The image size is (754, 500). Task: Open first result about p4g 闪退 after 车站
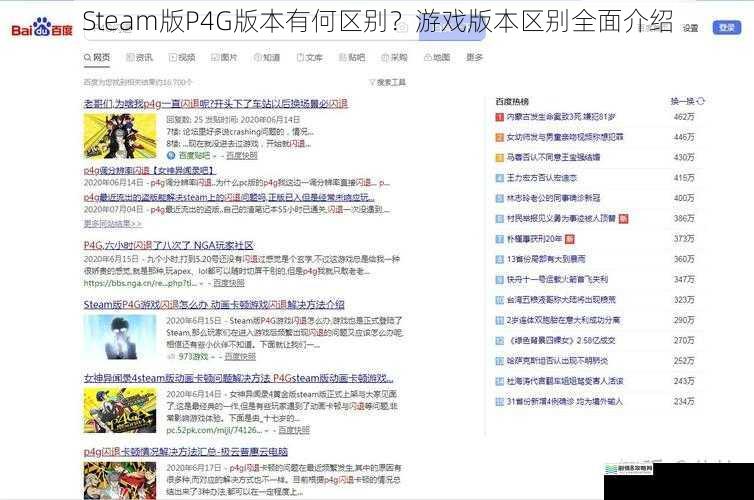coord(216,103)
